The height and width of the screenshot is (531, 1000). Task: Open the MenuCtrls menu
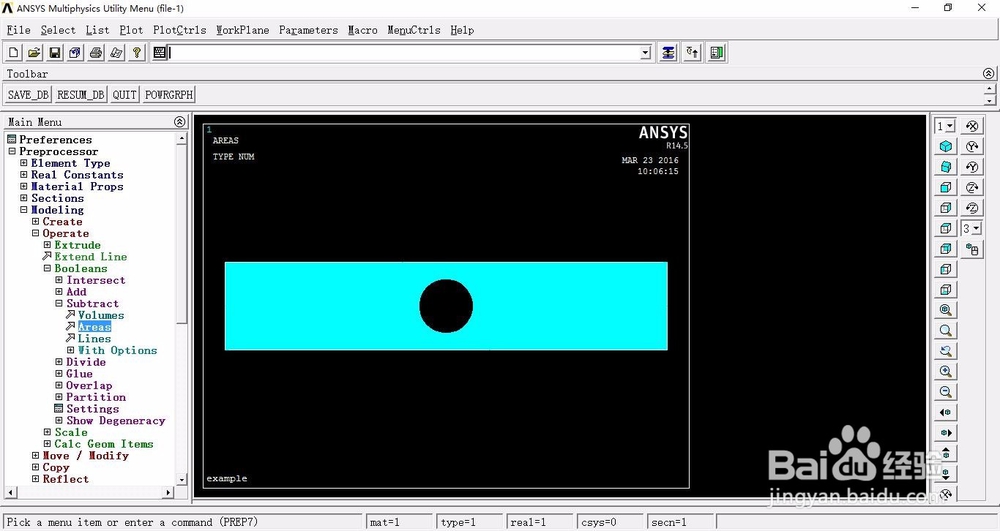coord(414,30)
